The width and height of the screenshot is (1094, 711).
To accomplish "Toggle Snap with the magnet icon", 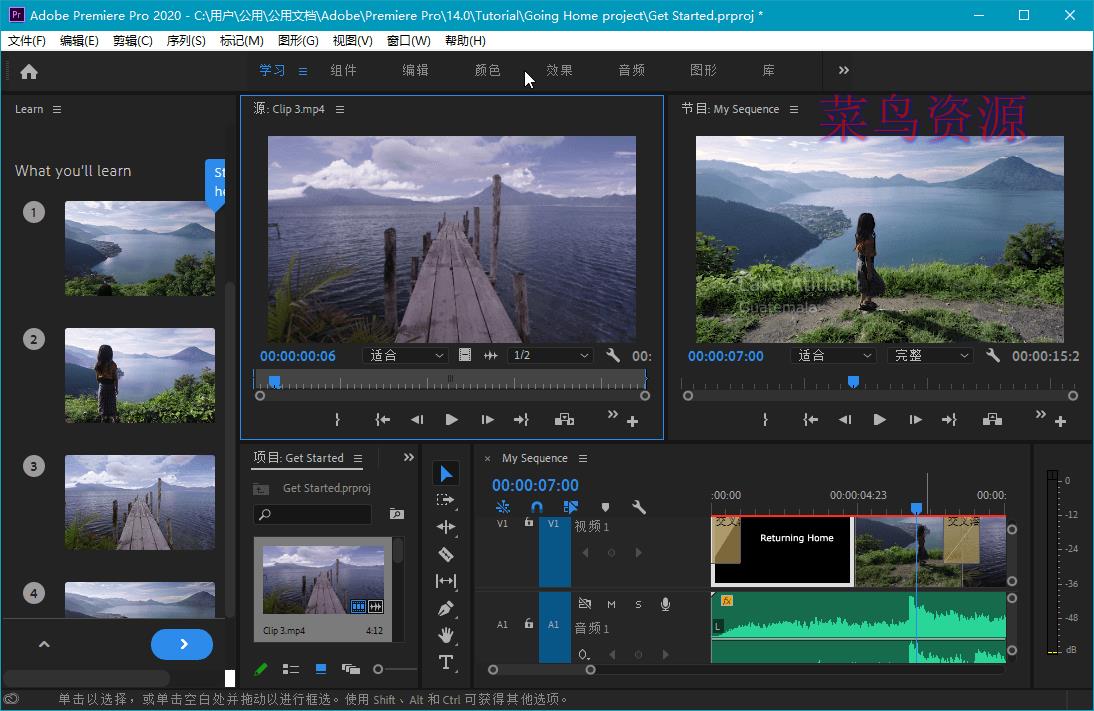I will pos(537,507).
